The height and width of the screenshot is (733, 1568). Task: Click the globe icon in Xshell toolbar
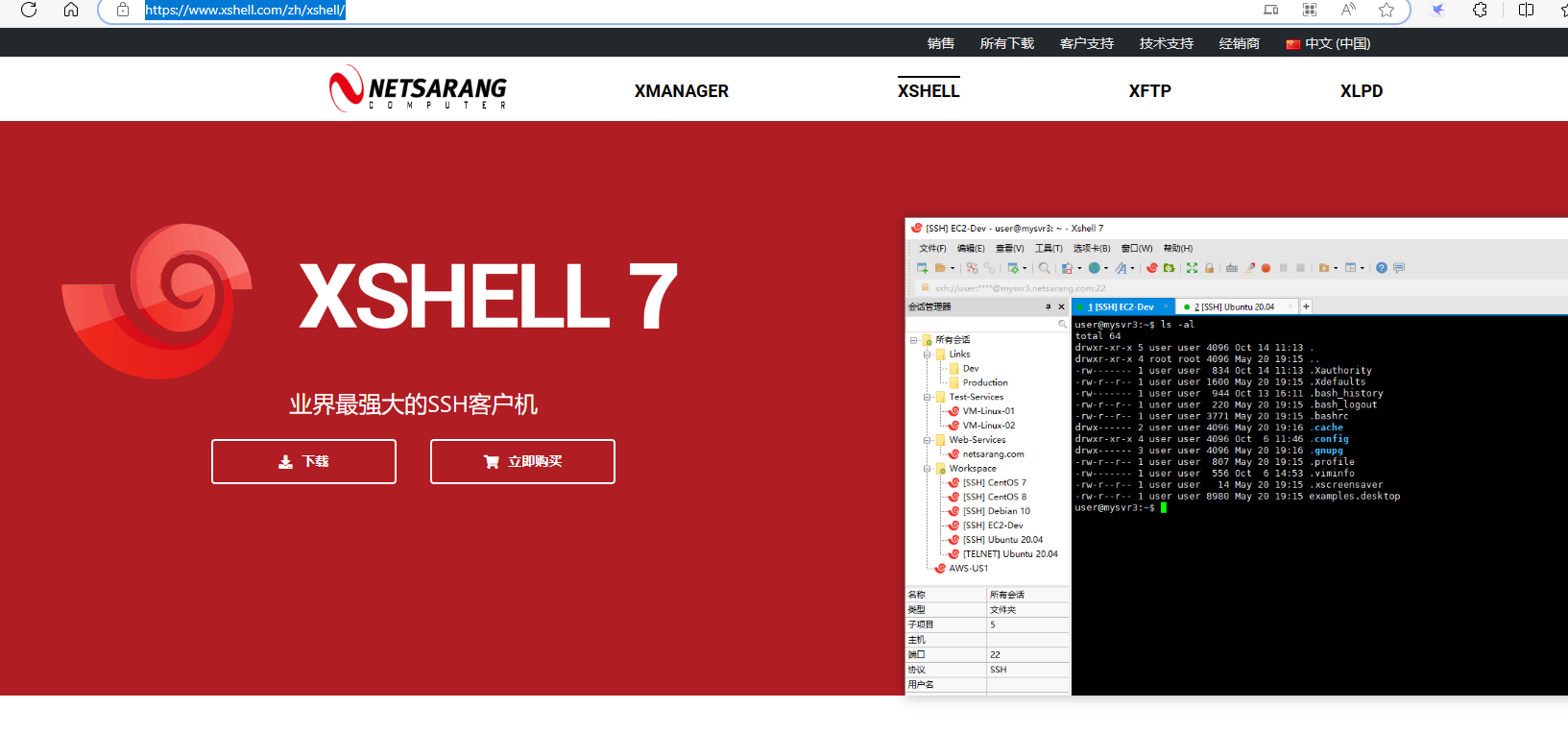tap(1094, 268)
